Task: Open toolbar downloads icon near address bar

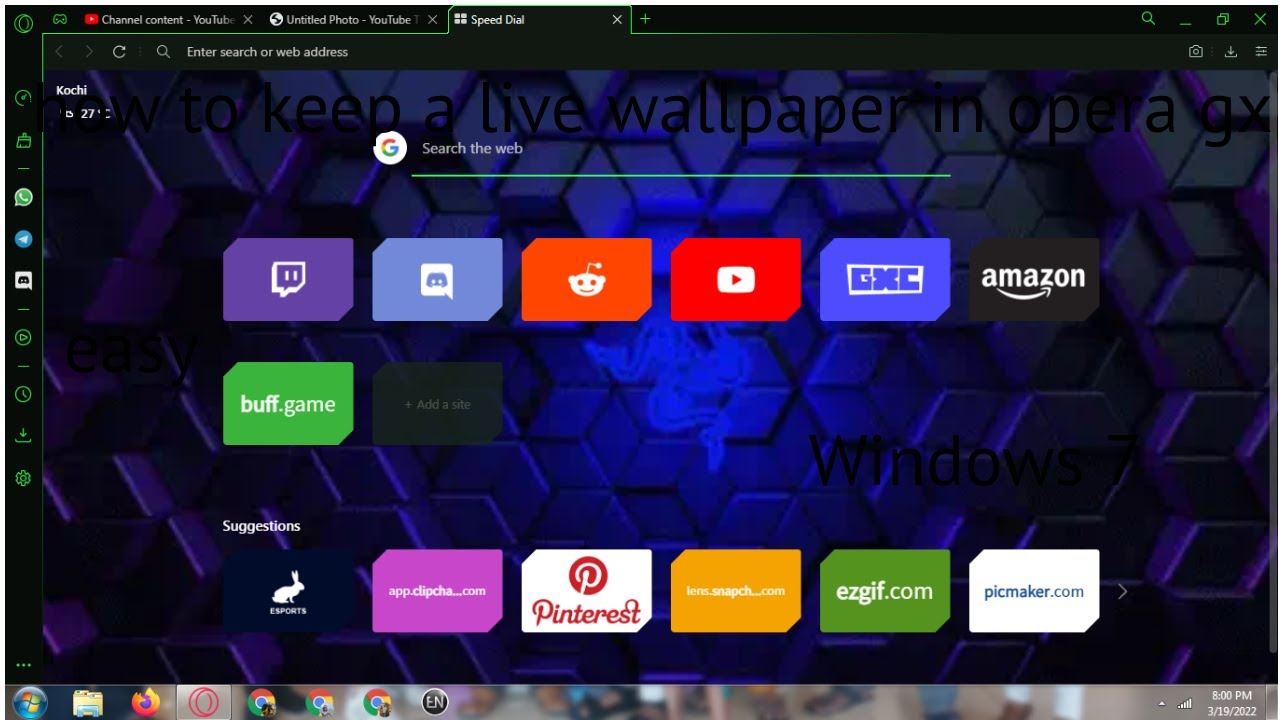Action: (1231, 51)
